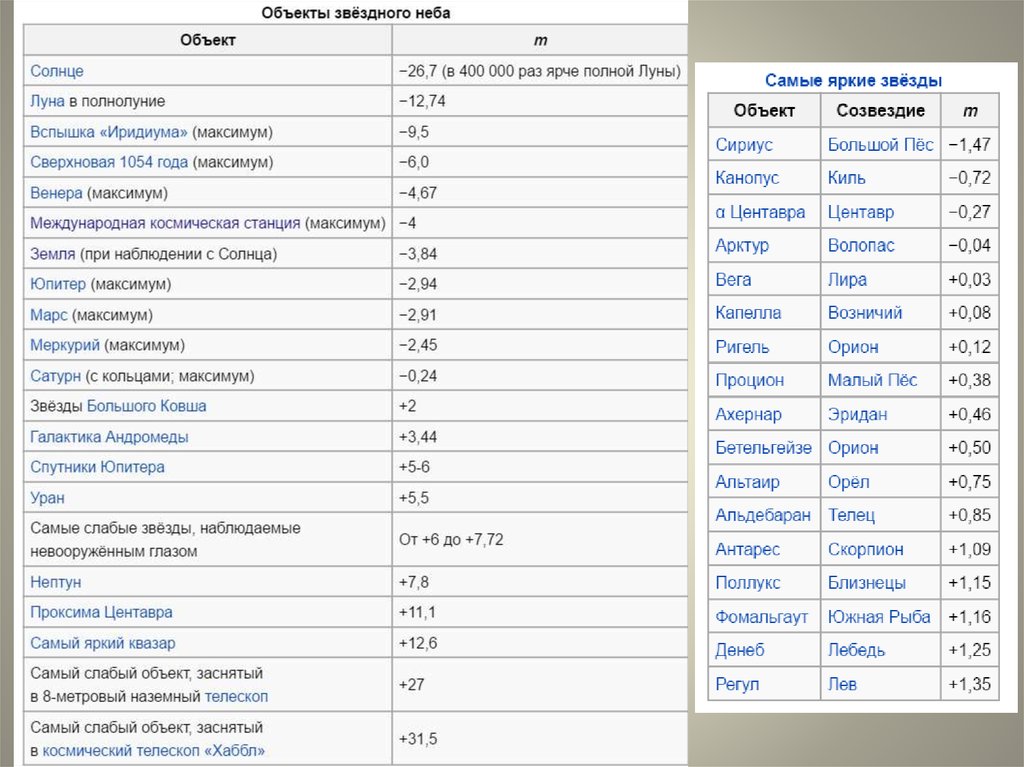Viewport: 1024px width, 767px height.
Task: Open the Центавр constellation link
Action: (x=861, y=212)
